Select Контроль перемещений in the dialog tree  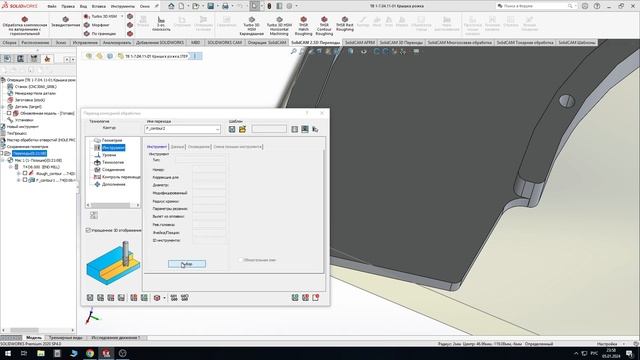[x=121, y=177]
